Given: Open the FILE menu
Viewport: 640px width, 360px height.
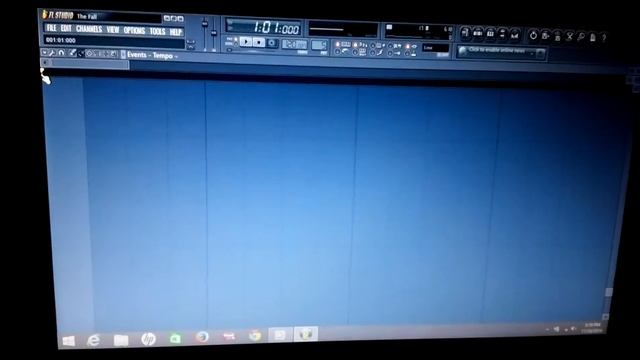Looking at the screenshot, I should coord(51,28).
